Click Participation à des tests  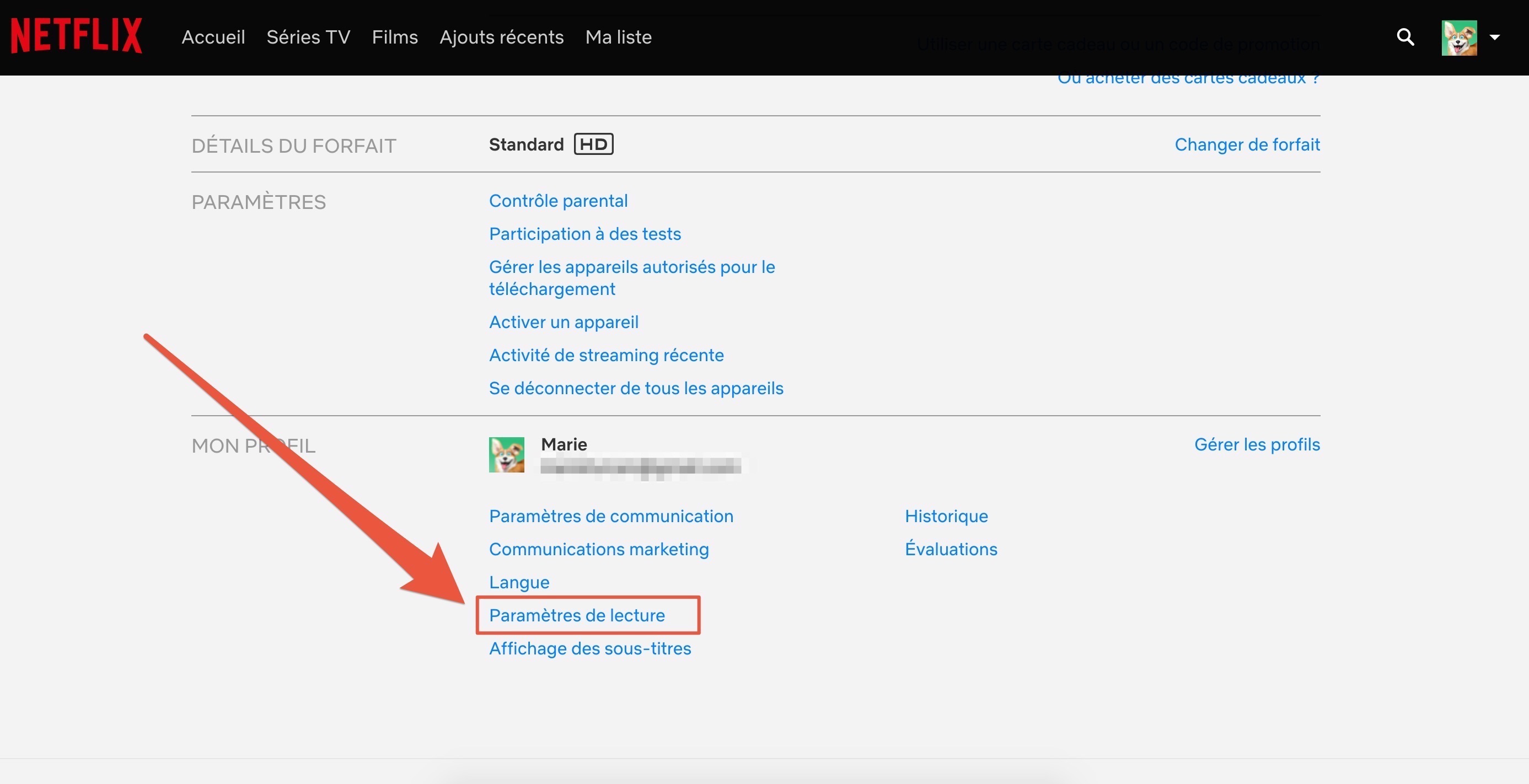pyautogui.click(x=584, y=234)
